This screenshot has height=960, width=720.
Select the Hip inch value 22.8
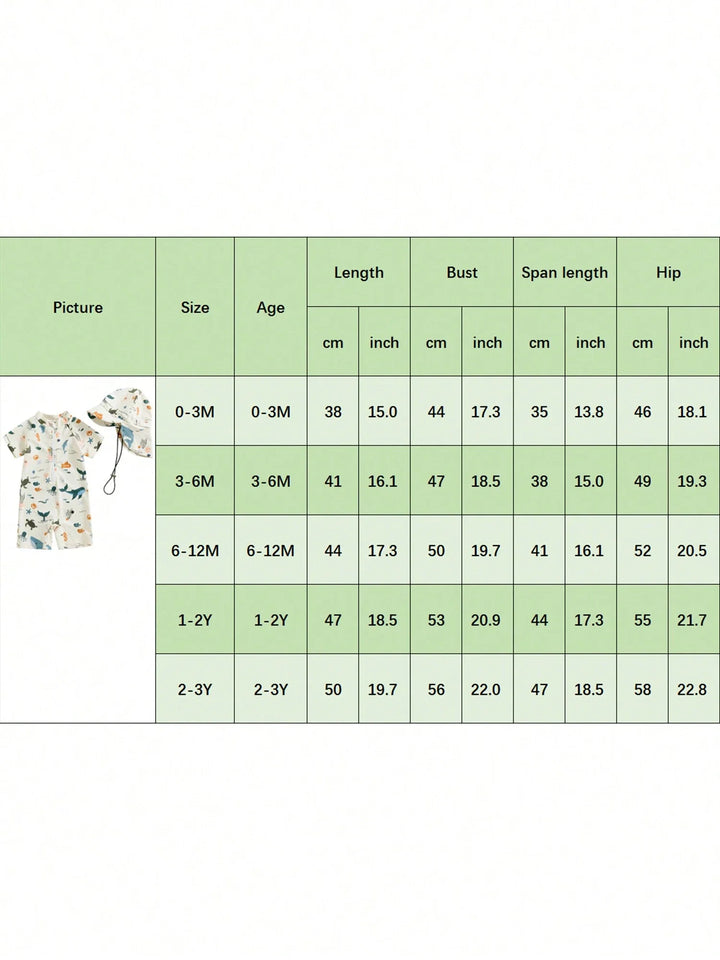coord(694,689)
